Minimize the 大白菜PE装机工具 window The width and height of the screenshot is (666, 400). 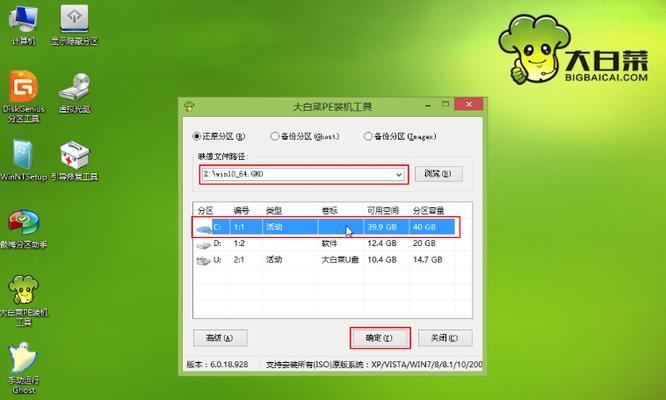[x=428, y=104]
